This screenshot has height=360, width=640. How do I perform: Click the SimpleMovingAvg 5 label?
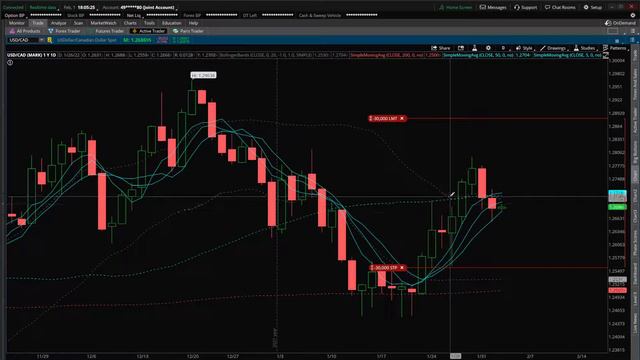[x=567, y=55]
